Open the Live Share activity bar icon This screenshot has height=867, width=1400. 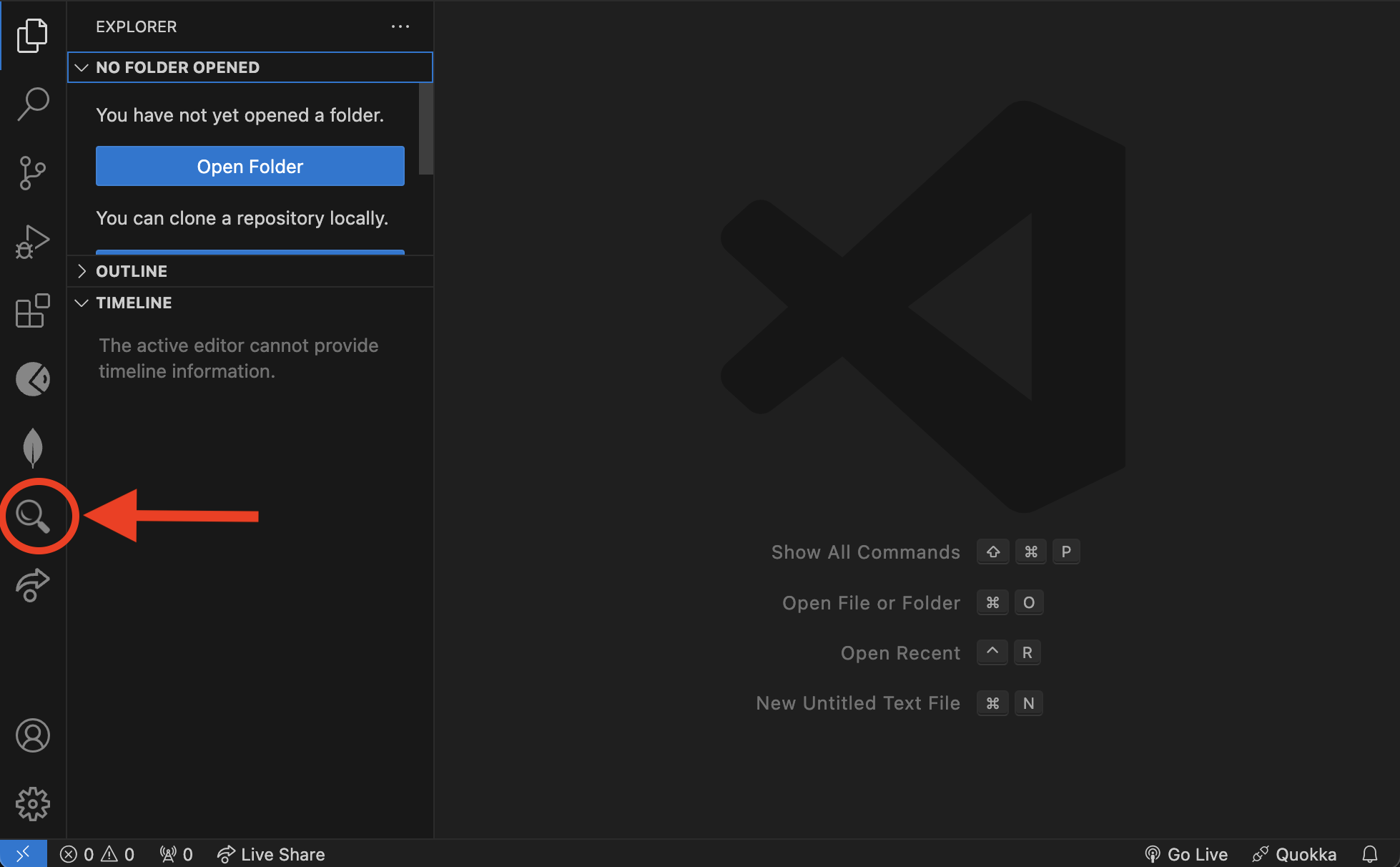coord(32,585)
